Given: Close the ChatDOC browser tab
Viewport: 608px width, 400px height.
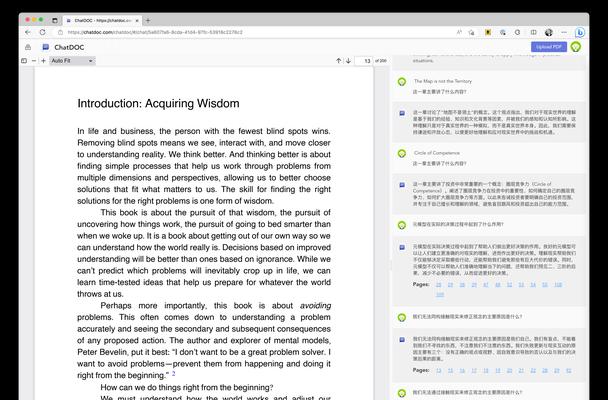Looking at the screenshot, I should 137,21.
